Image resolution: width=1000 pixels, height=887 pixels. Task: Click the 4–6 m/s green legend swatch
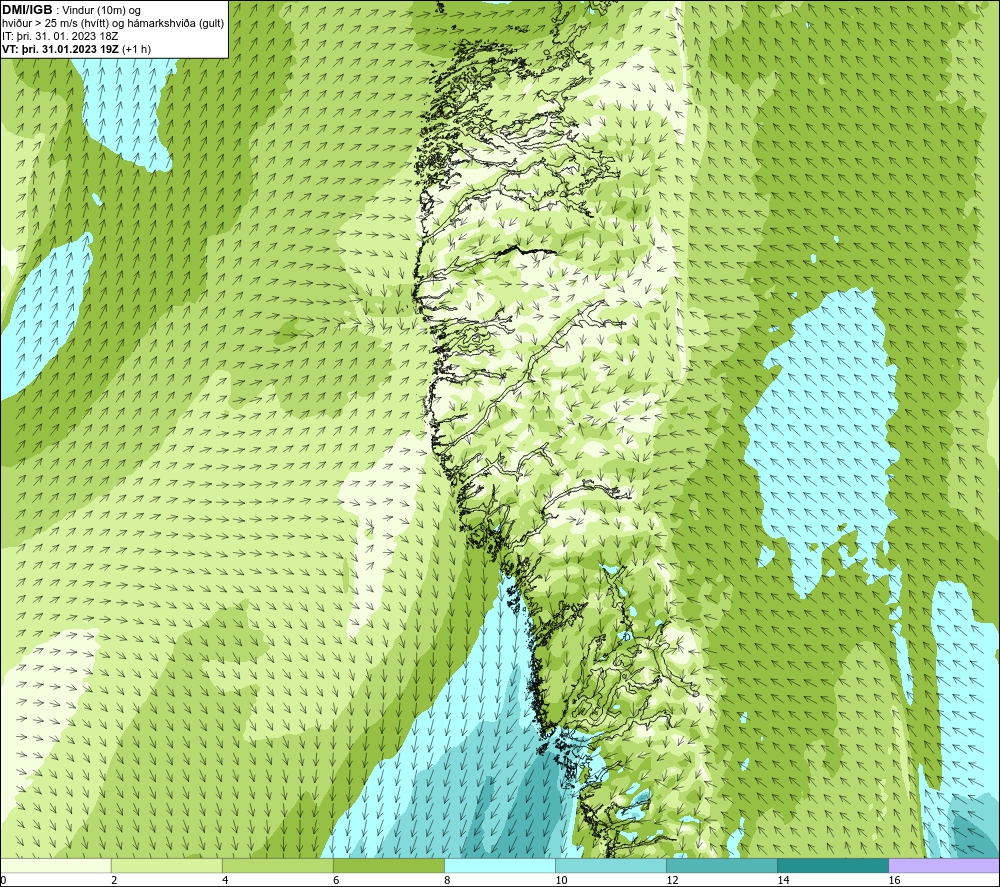coord(277,865)
